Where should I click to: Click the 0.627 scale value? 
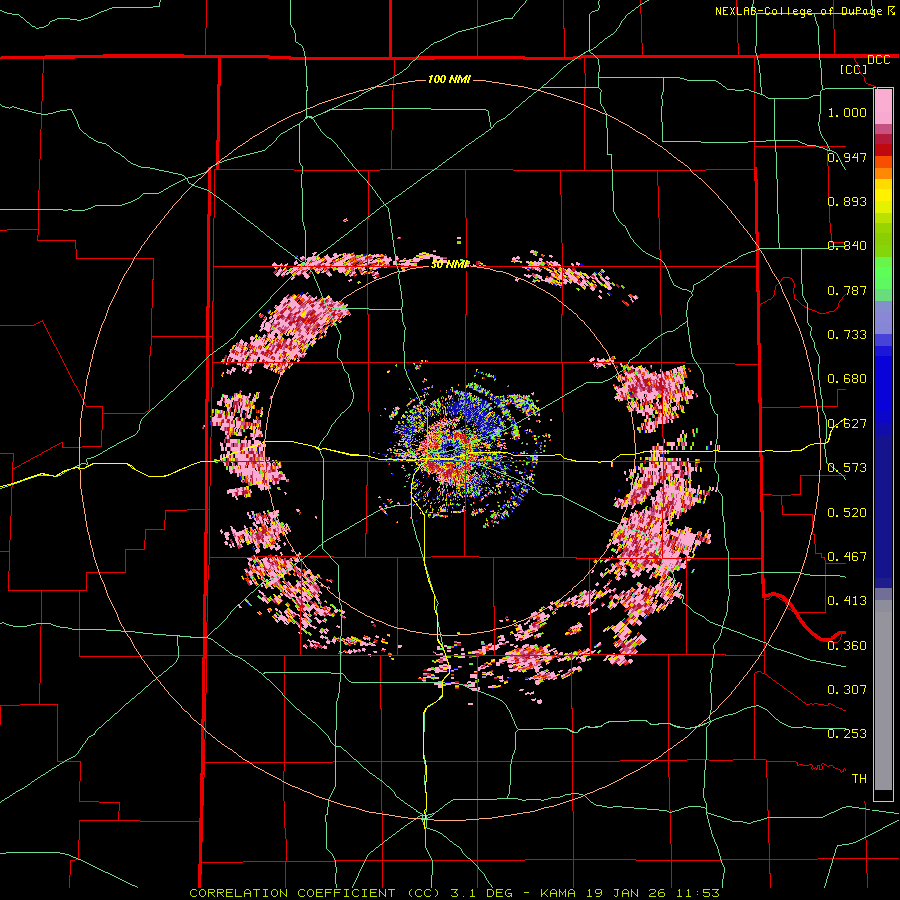click(847, 424)
